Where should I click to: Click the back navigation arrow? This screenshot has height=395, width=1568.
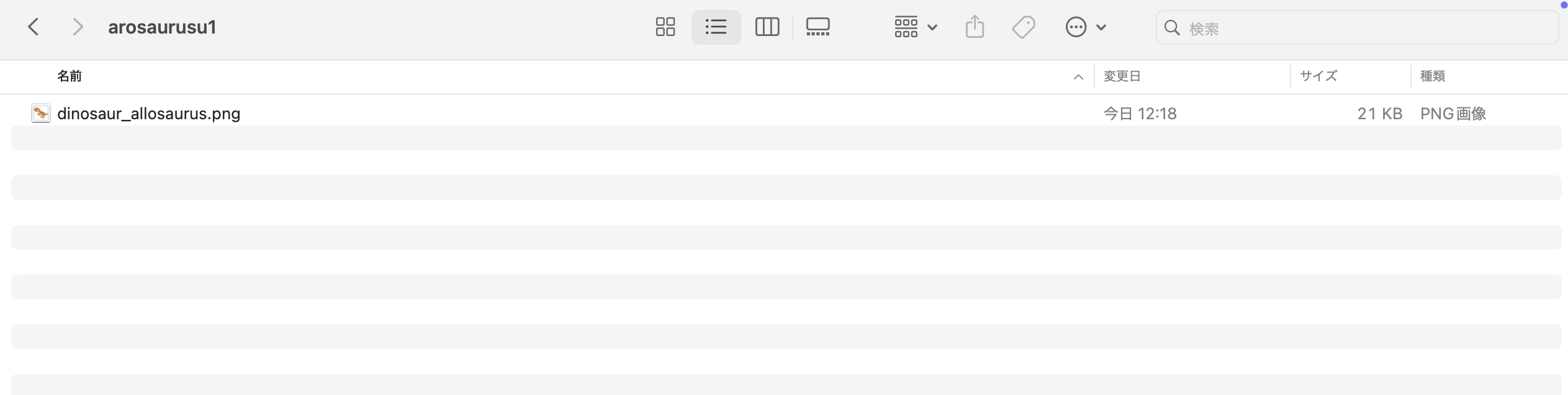click(x=34, y=27)
